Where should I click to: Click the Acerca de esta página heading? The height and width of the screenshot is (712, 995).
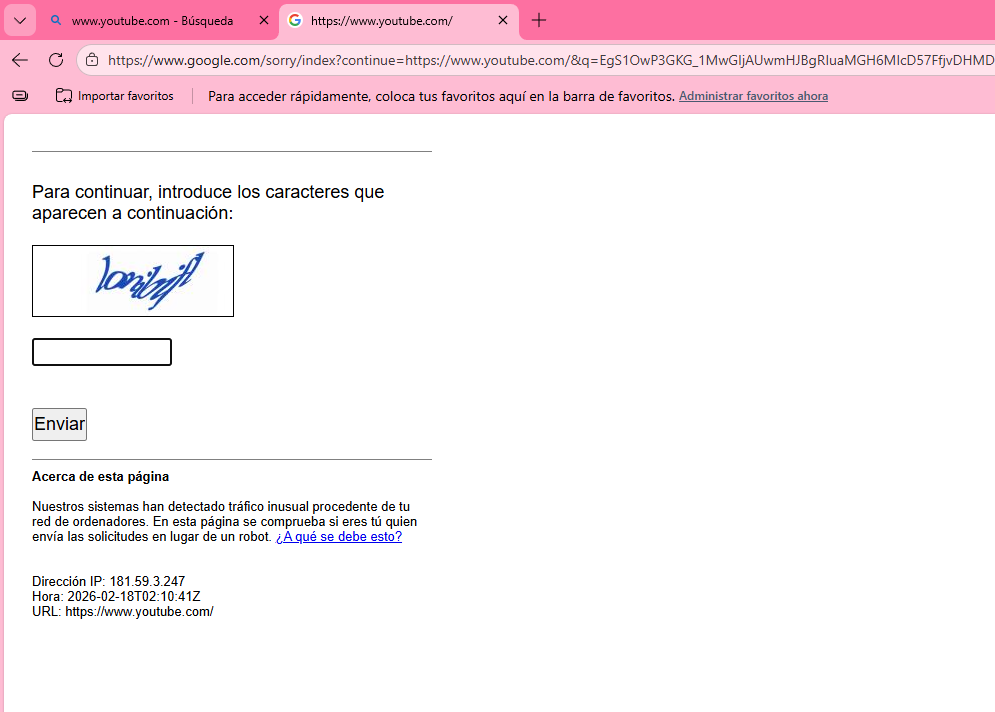coord(100,477)
